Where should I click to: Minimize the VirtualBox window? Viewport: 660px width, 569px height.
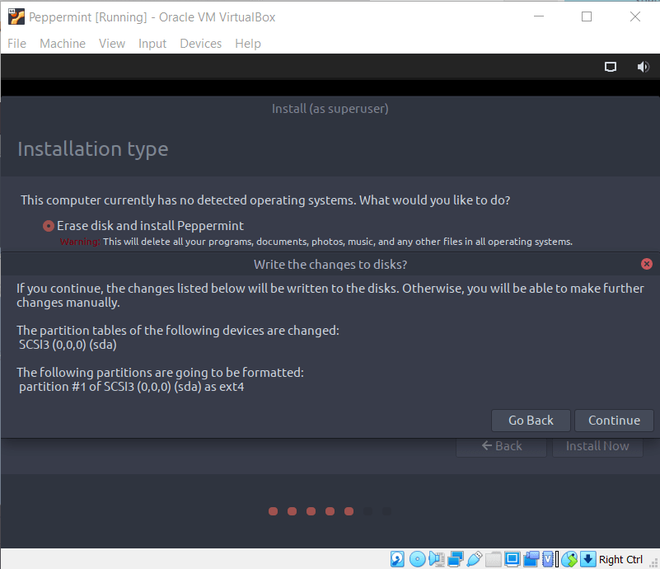tap(539, 17)
